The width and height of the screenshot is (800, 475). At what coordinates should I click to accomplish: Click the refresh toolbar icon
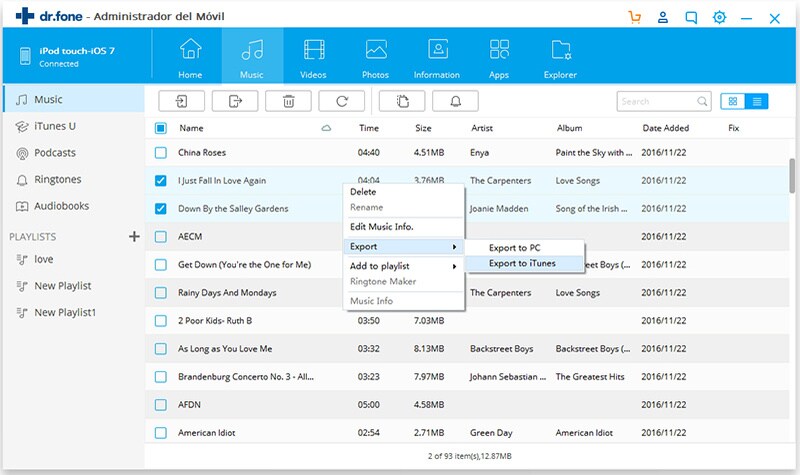click(x=342, y=102)
